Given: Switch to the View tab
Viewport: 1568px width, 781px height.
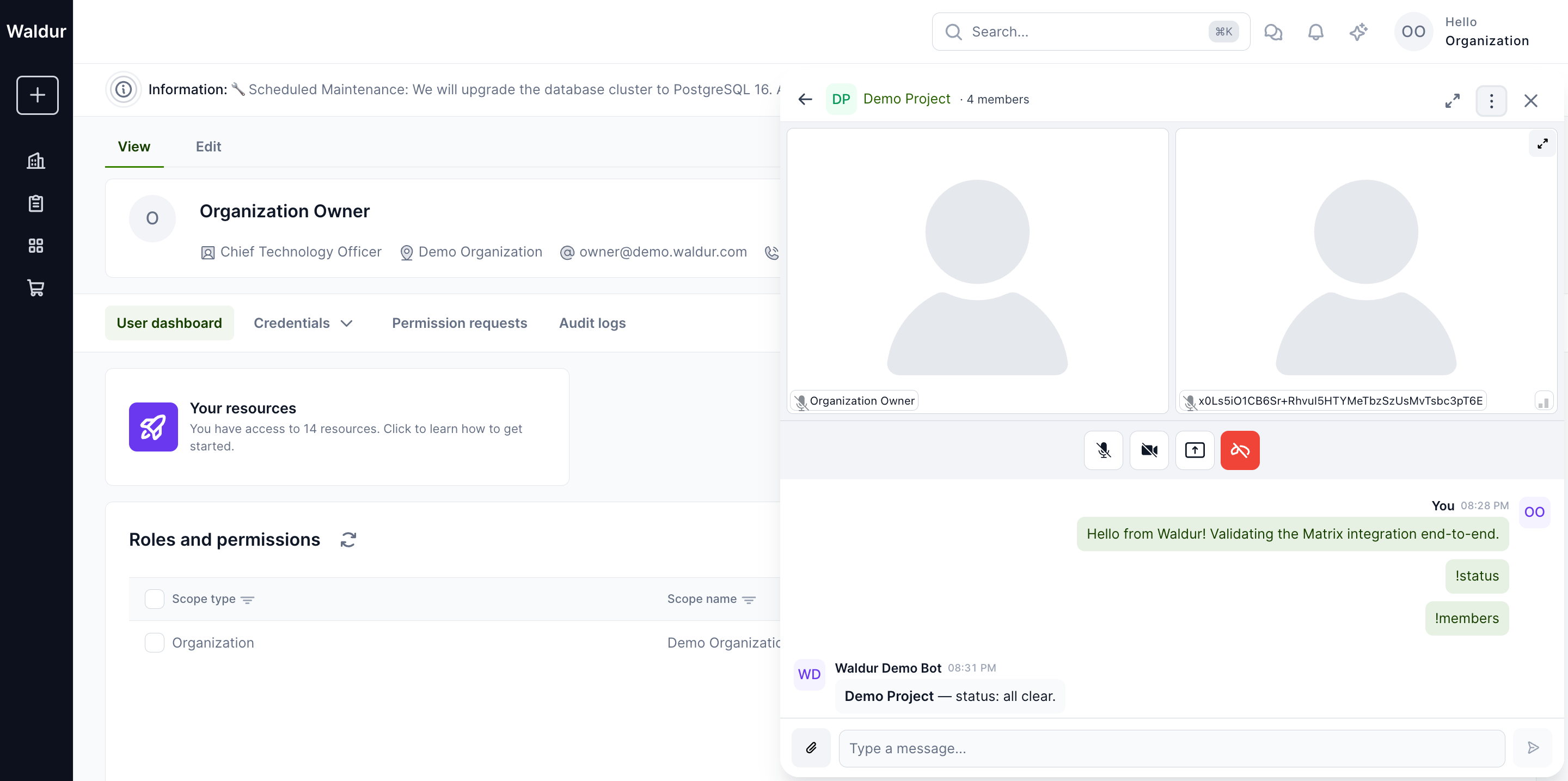Looking at the screenshot, I should click(x=134, y=147).
